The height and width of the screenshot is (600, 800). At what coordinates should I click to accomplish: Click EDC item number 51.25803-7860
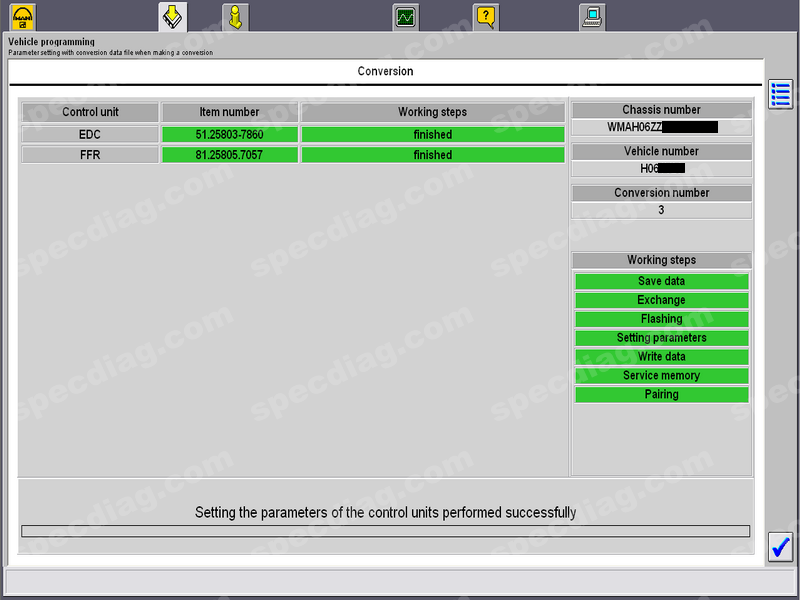tap(230, 135)
